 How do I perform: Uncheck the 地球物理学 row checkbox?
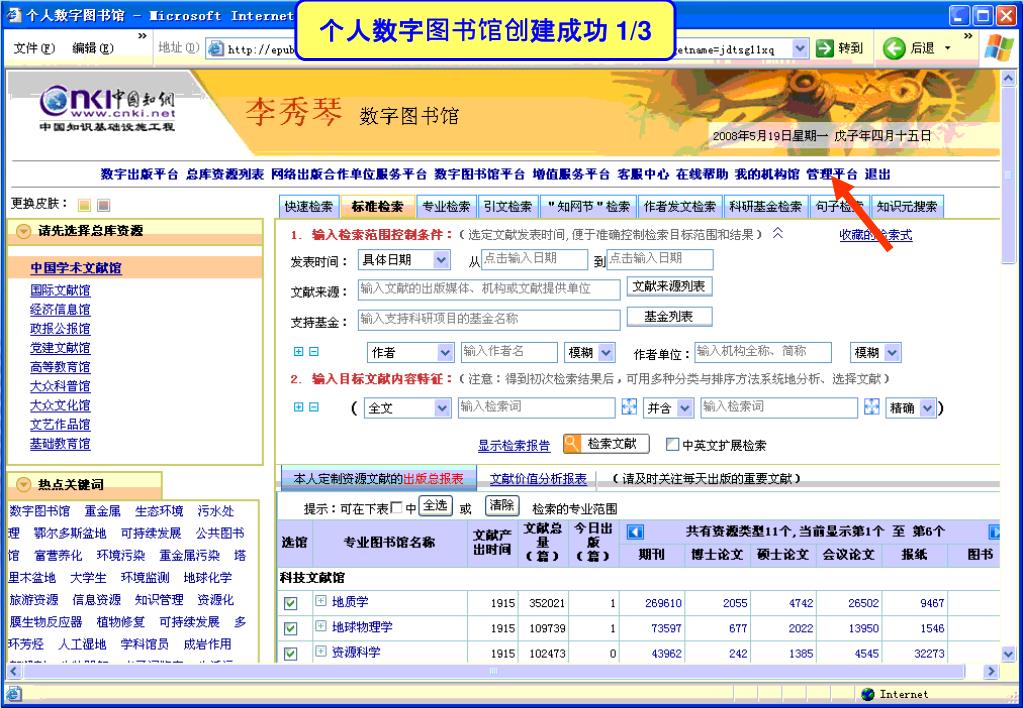coord(290,628)
